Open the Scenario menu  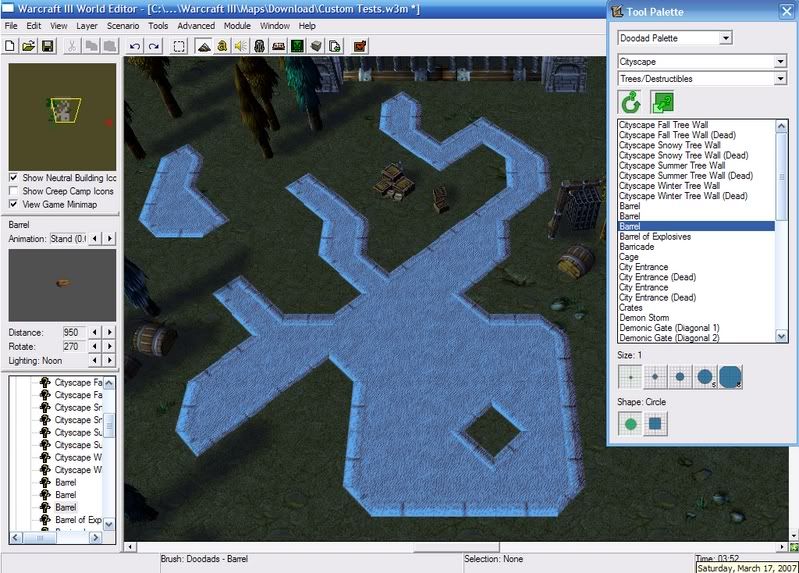point(123,26)
